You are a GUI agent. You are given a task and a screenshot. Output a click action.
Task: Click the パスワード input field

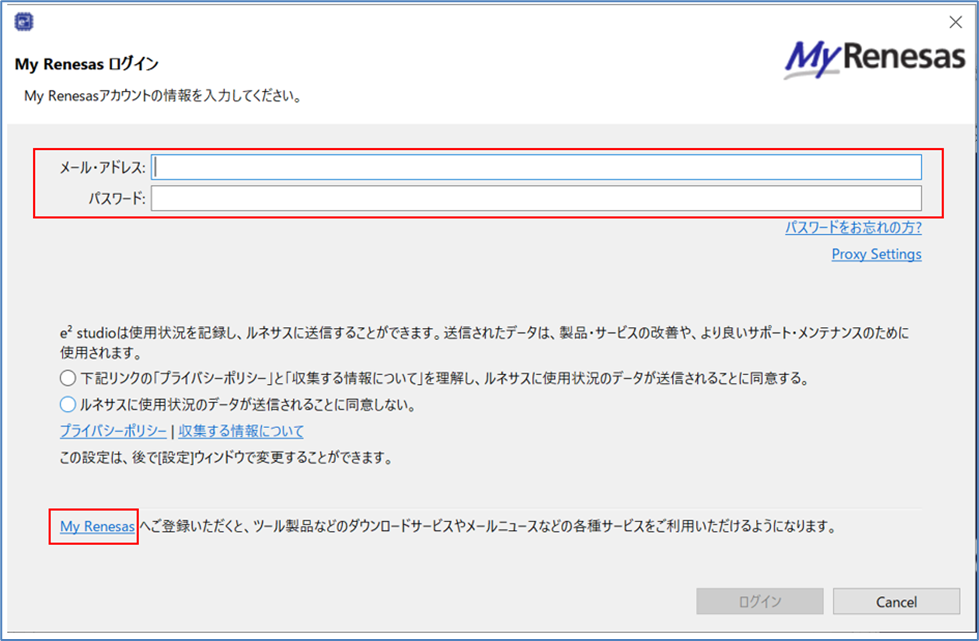[x=536, y=198]
